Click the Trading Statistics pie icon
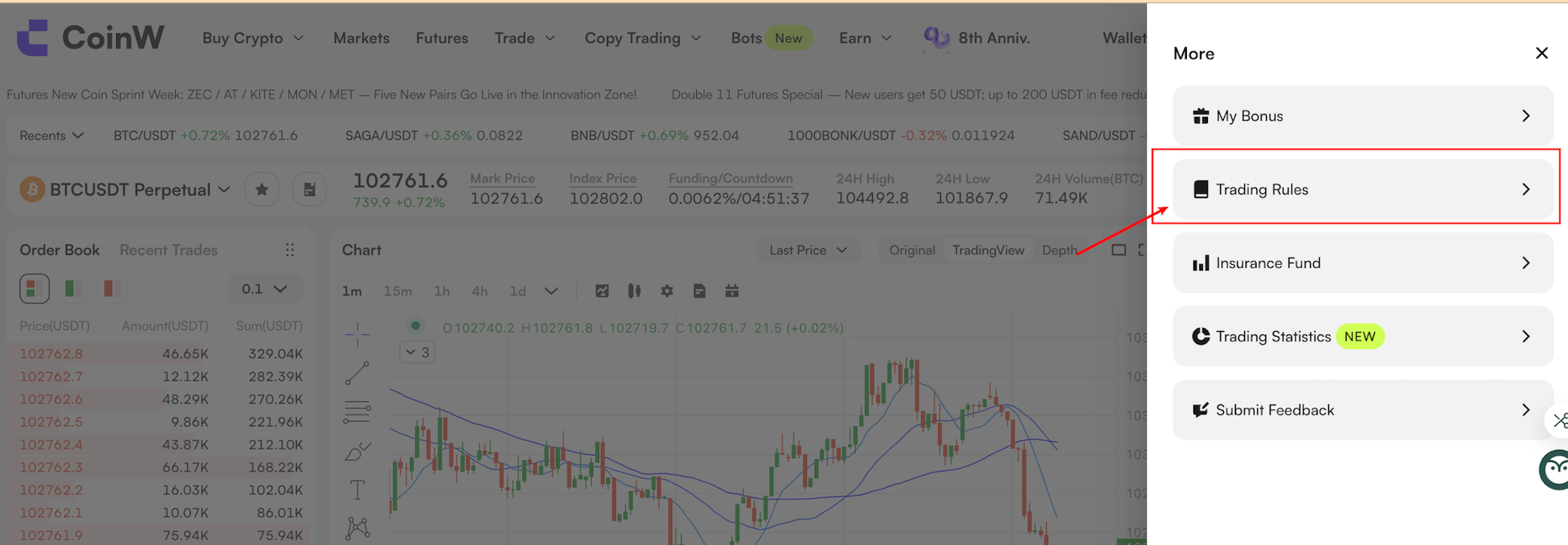This screenshot has width=1568, height=545. point(1201,337)
